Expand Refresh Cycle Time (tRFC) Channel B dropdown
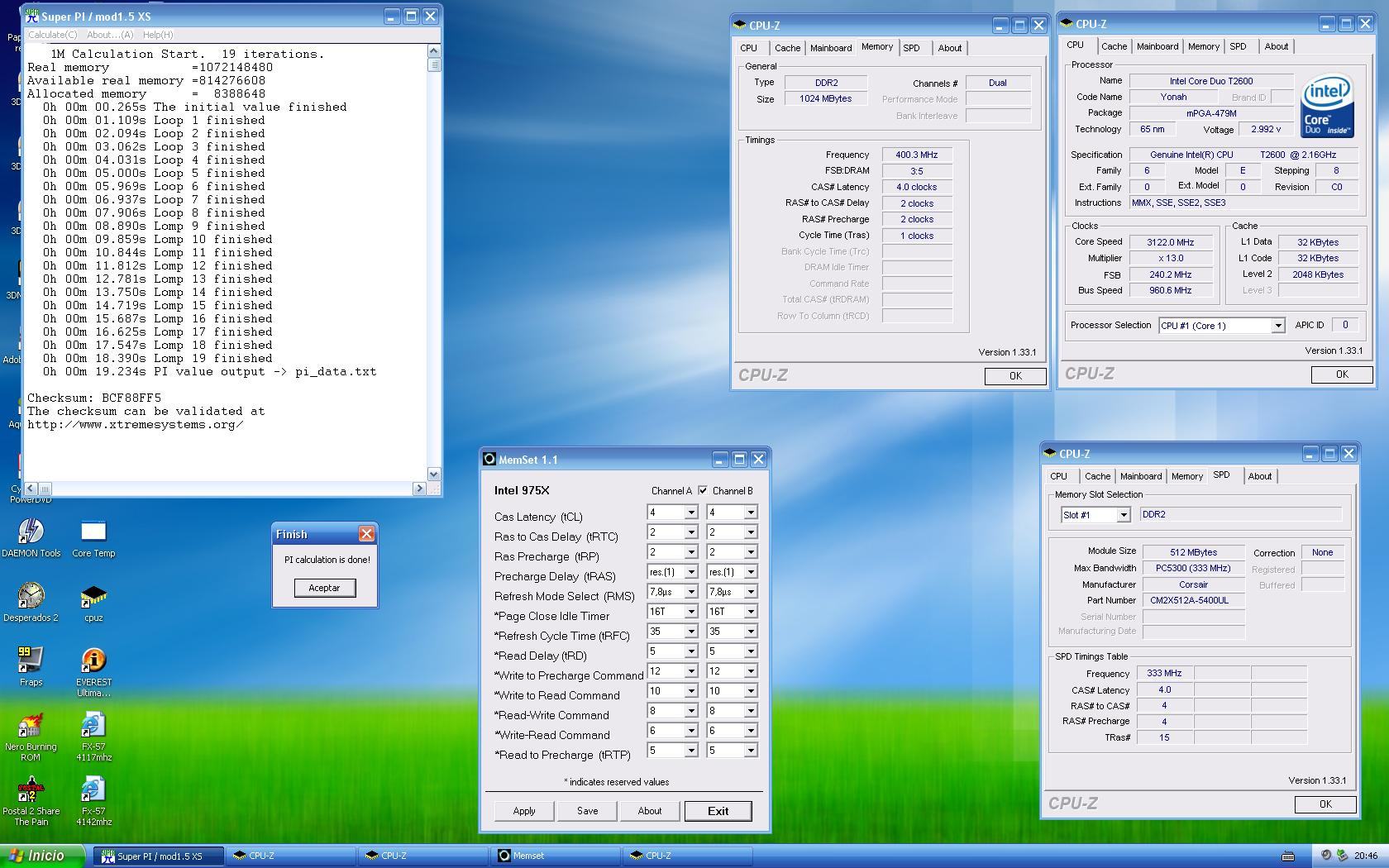 750,632
